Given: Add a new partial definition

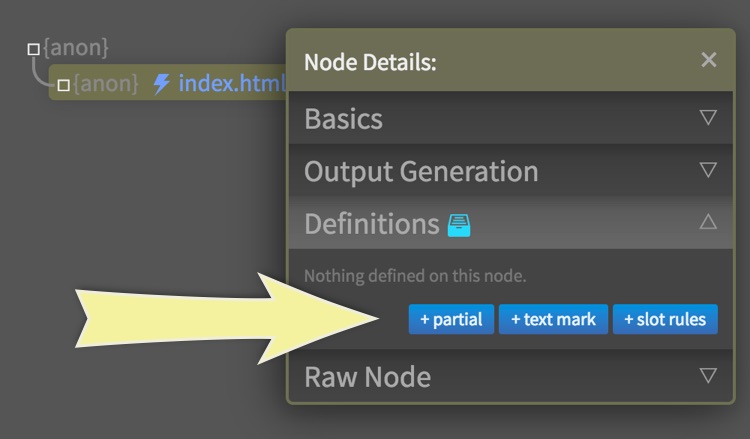Looking at the screenshot, I should click(451, 320).
